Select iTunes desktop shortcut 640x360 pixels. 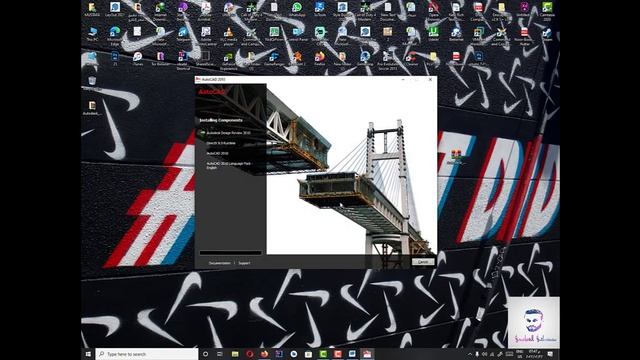click(138, 59)
